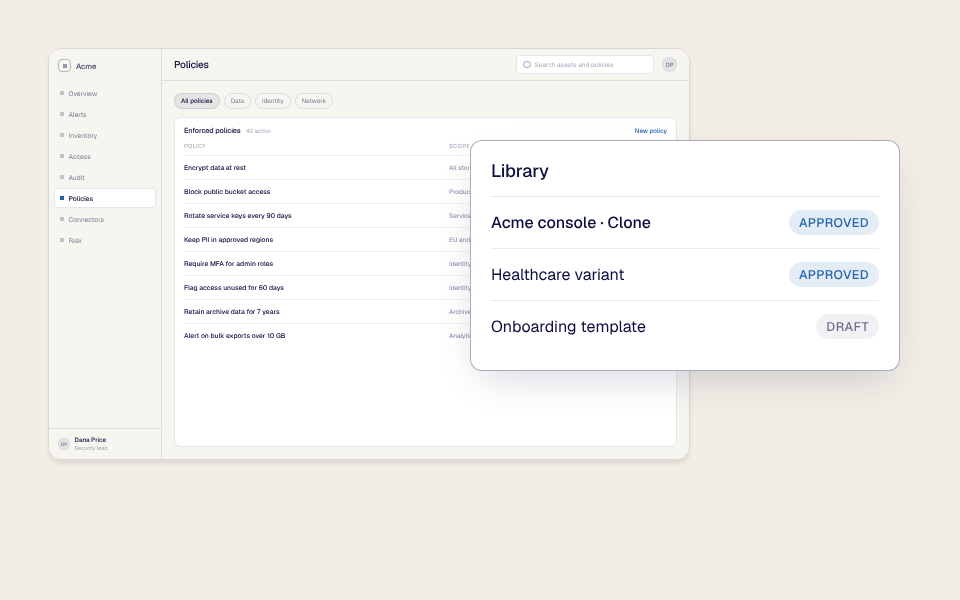Open Dana Price profile in sidebar footer
Image resolution: width=960 pixels, height=600 pixels.
[x=105, y=444]
